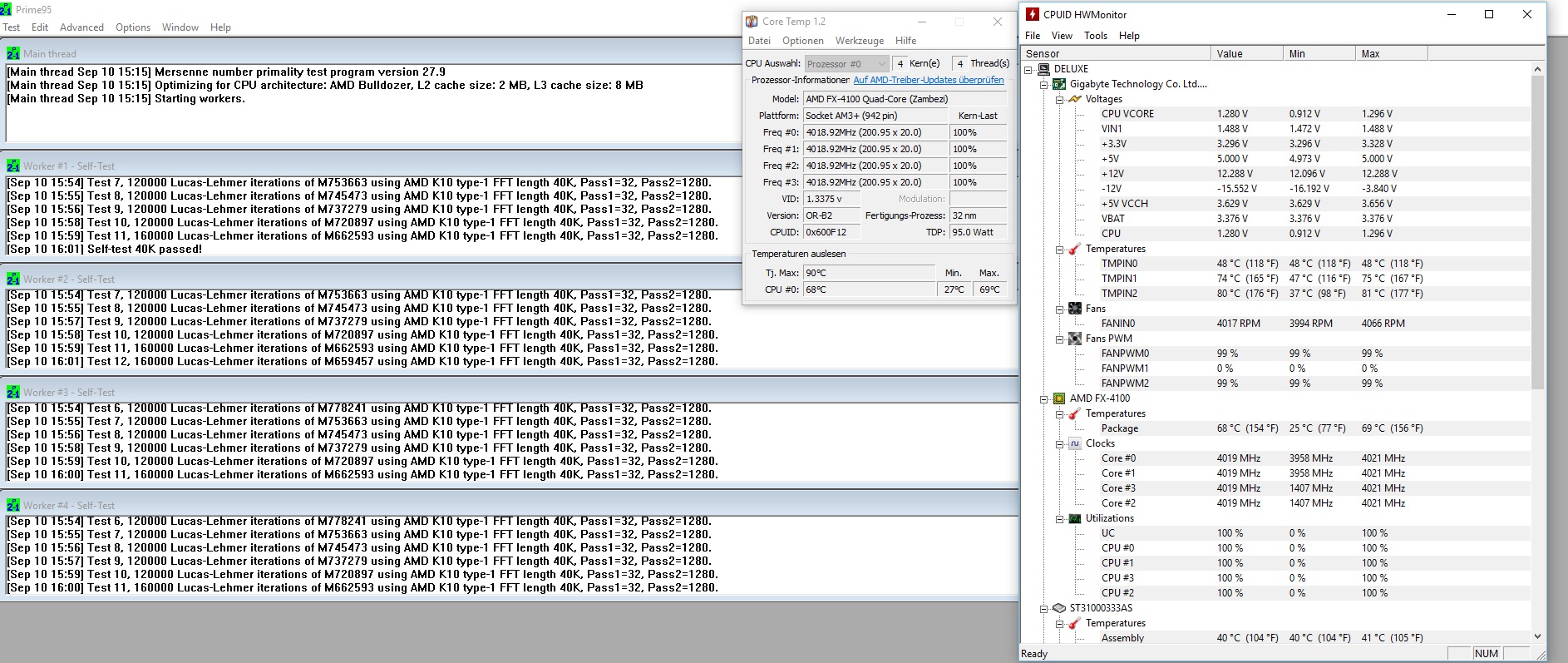Open Core Temp Optionen menu
This screenshot has height=663, width=1568.
pyautogui.click(x=803, y=41)
